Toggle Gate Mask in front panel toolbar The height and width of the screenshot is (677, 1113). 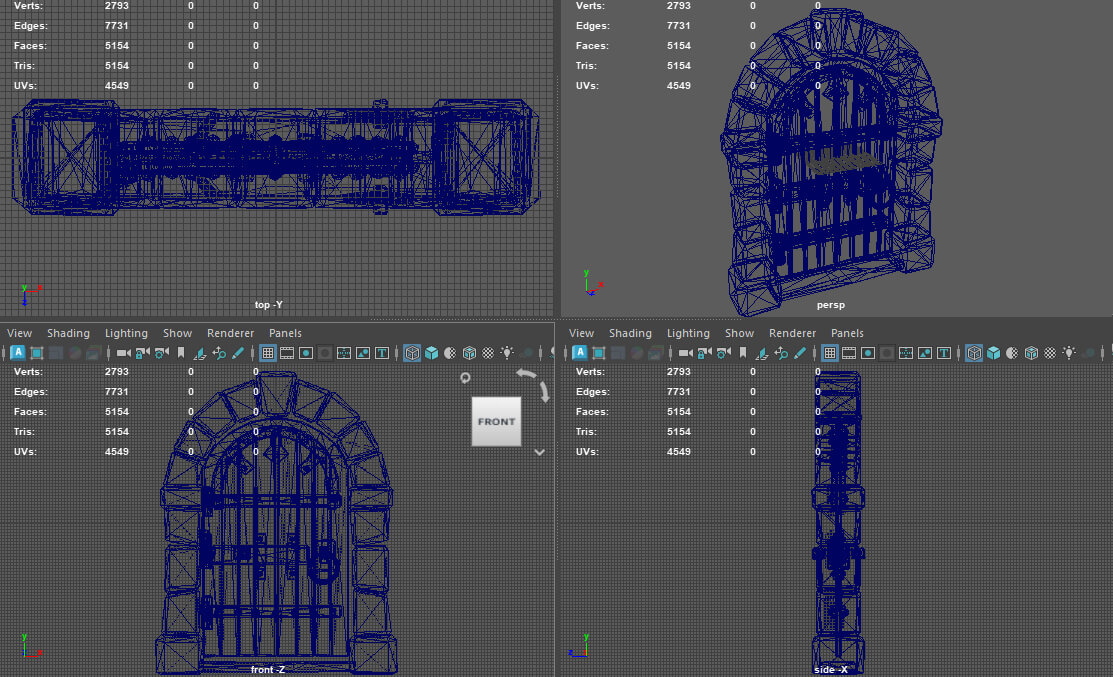325,353
